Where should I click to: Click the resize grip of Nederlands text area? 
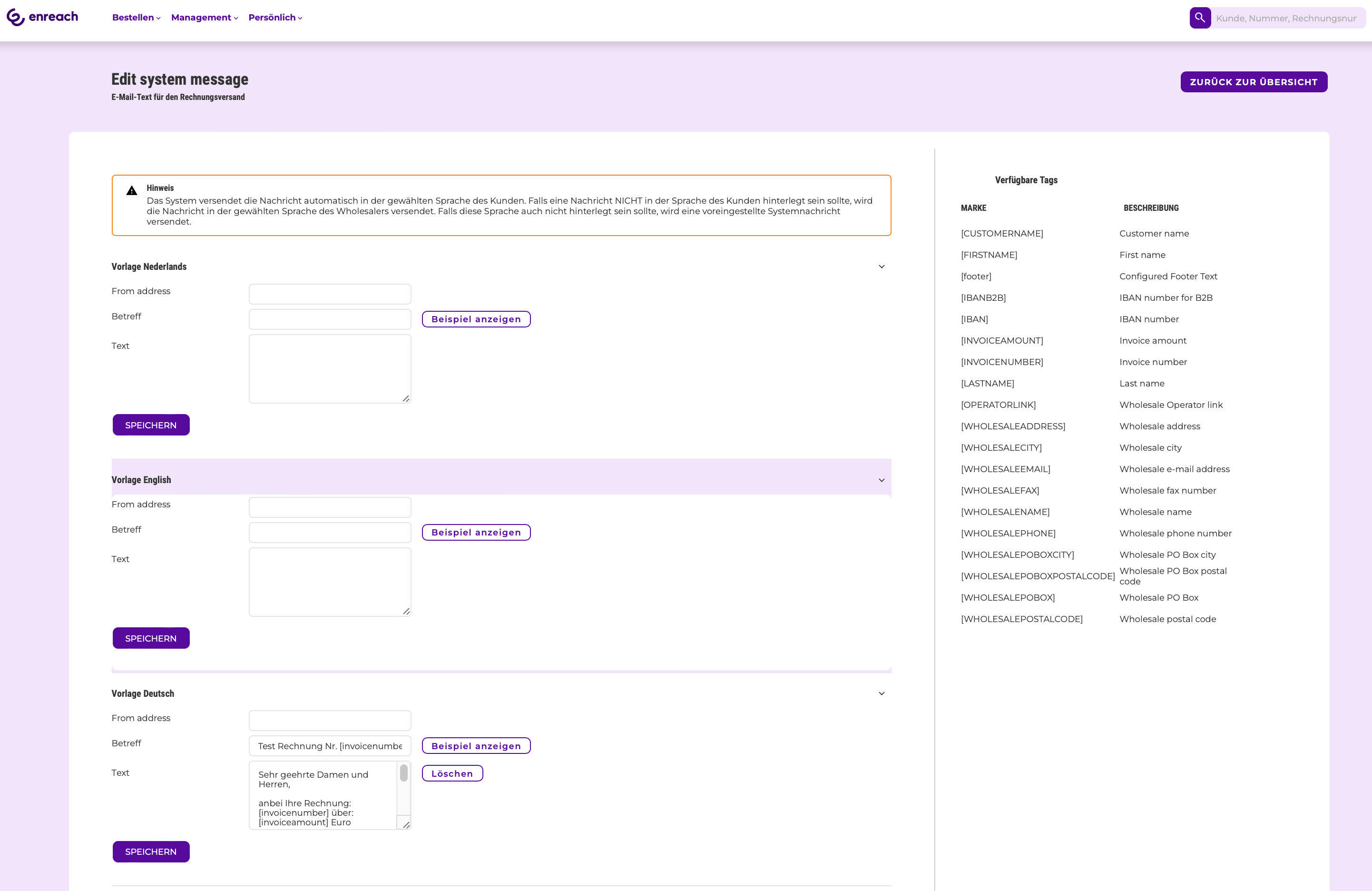click(406, 398)
